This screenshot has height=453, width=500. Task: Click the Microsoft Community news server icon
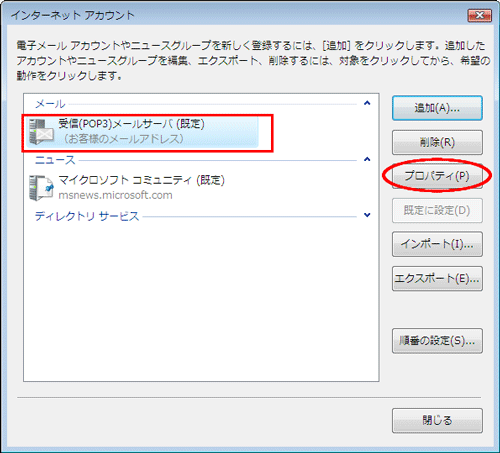41,188
